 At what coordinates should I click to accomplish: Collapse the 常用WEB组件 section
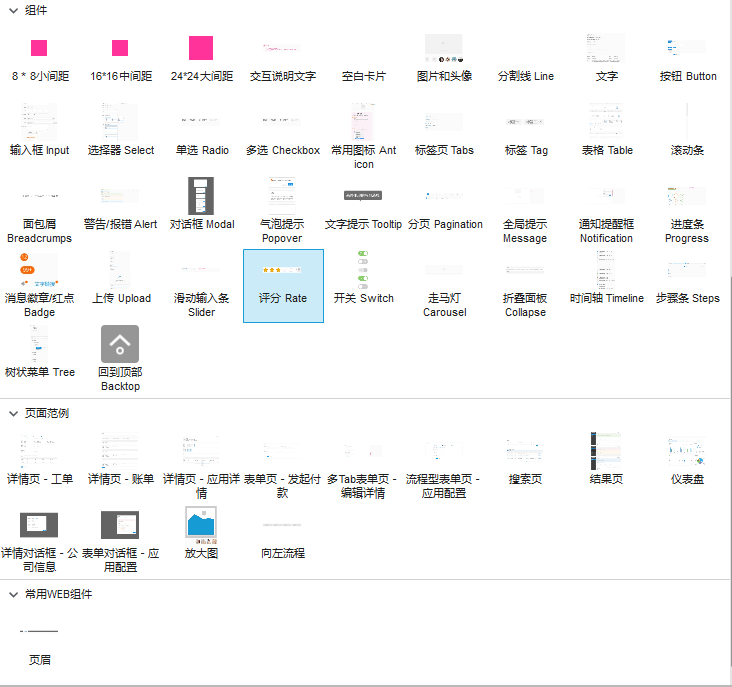13,594
